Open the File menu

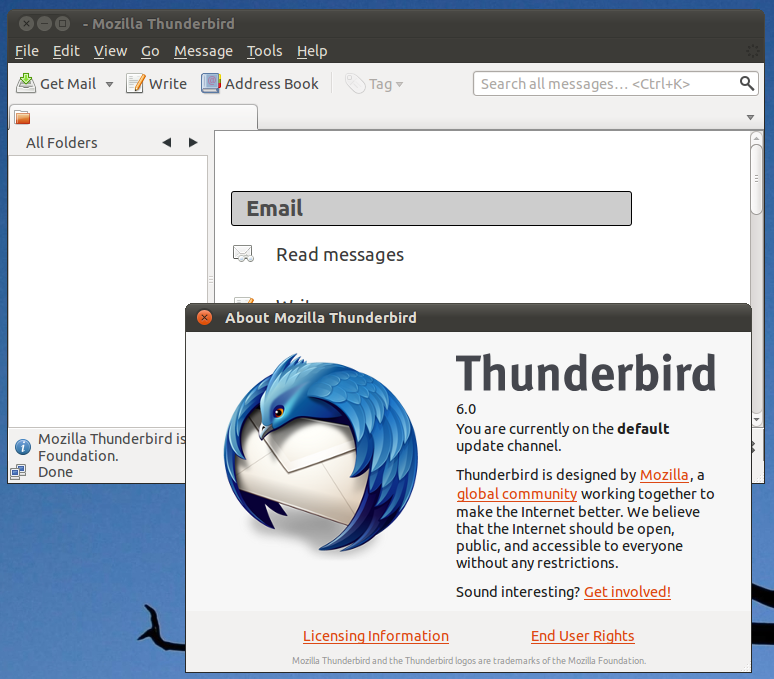tap(27, 51)
